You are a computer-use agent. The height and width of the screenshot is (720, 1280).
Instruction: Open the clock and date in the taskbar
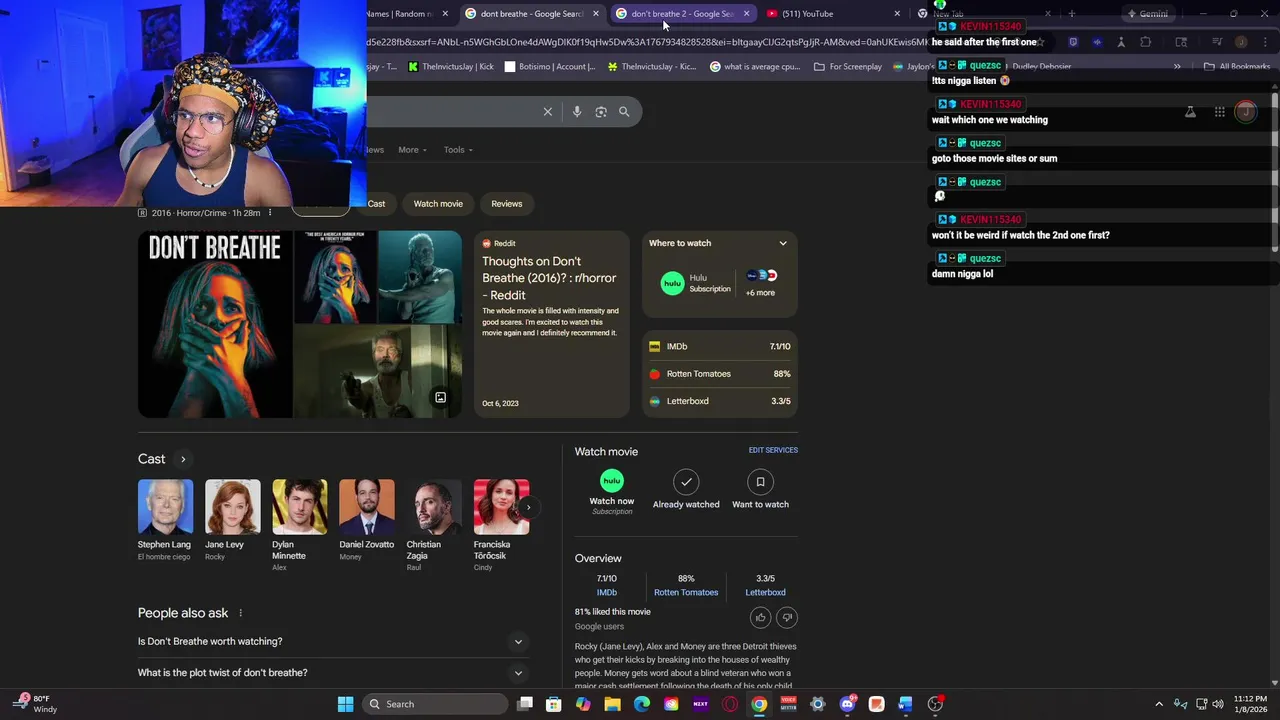coord(1250,704)
